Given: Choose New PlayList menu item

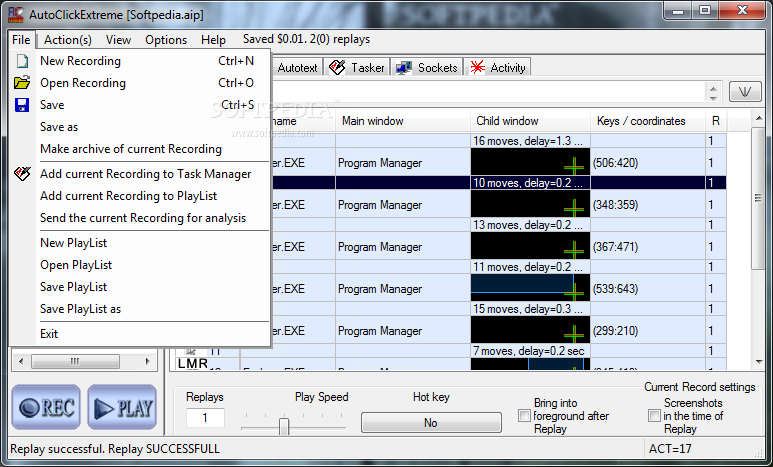Looking at the screenshot, I should 140,243.
